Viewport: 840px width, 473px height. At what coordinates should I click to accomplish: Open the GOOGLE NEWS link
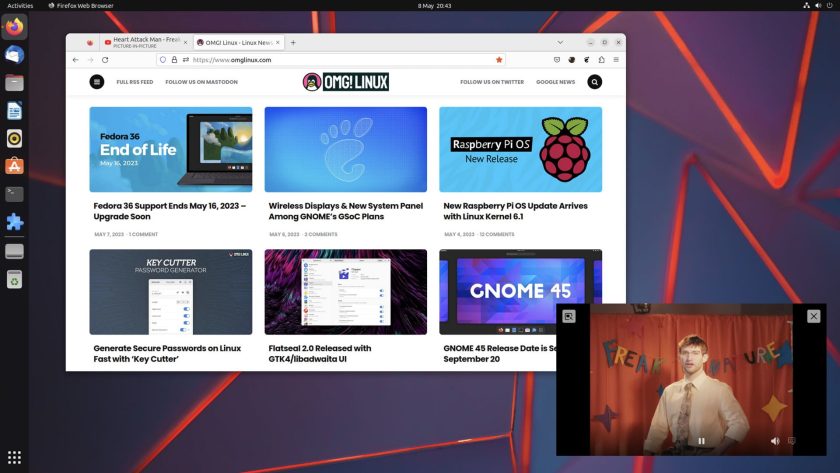pyautogui.click(x=556, y=82)
